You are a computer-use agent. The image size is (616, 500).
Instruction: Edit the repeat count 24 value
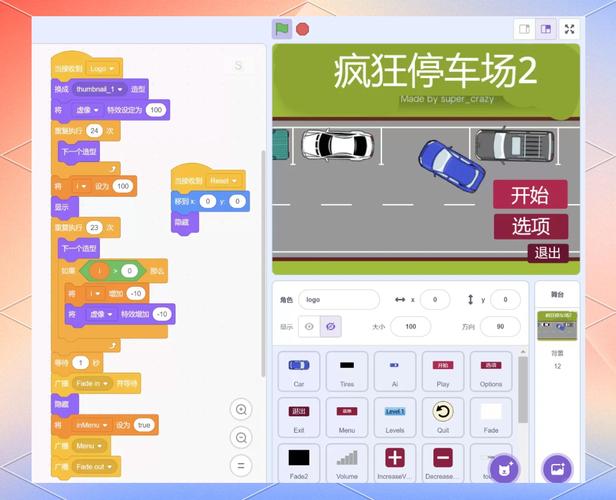pyautogui.click(x=94, y=131)
